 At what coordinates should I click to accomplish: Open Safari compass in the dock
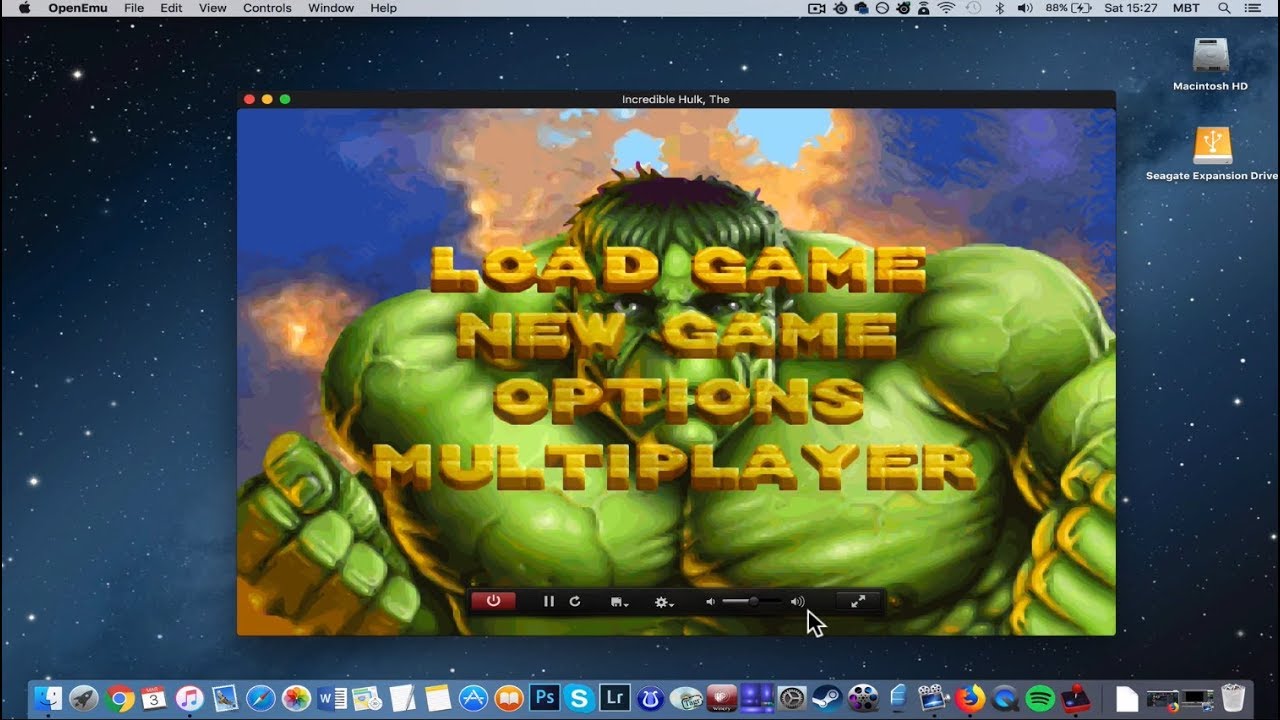click(260, 698)
